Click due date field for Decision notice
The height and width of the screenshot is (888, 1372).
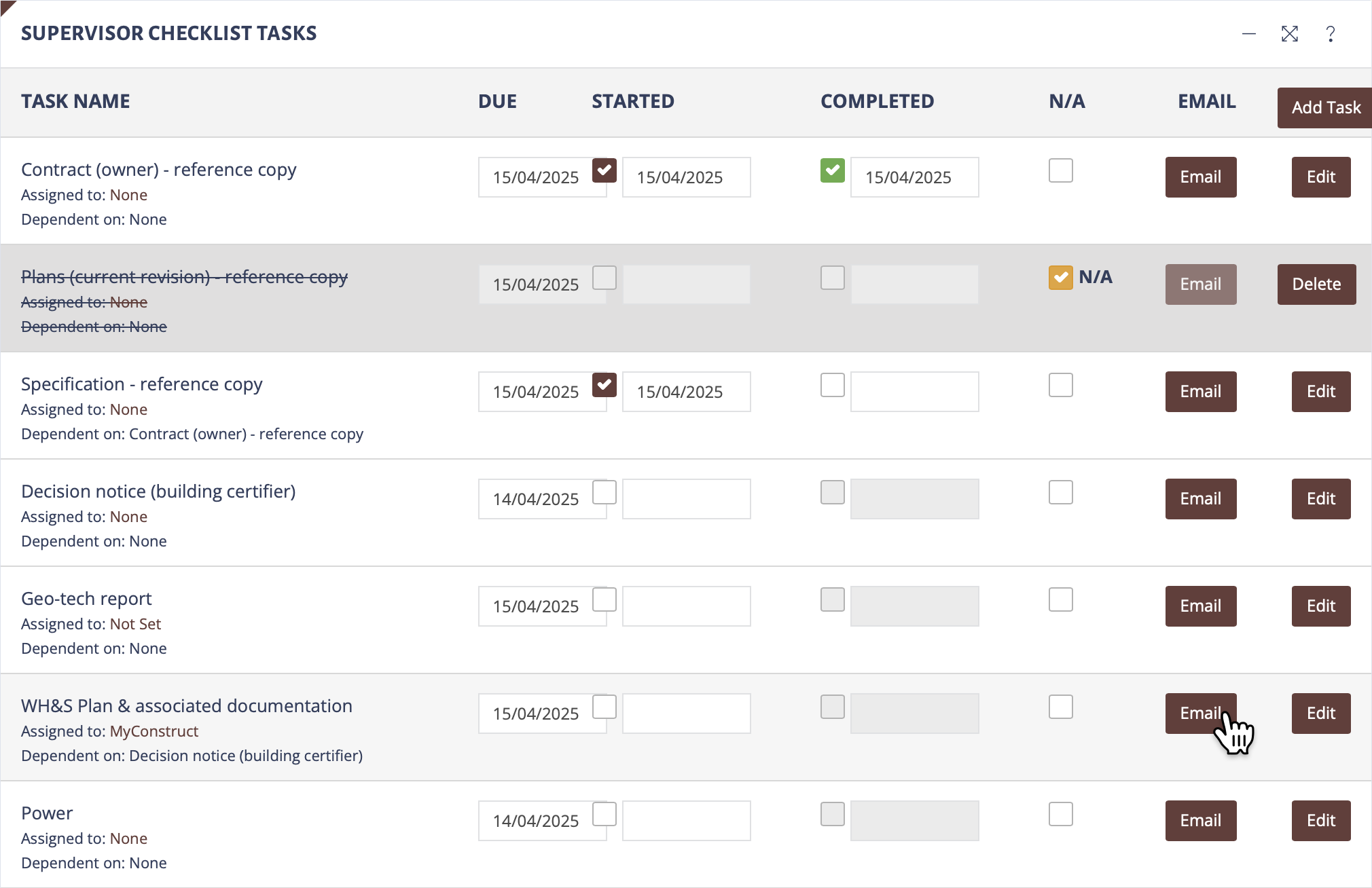535,499
